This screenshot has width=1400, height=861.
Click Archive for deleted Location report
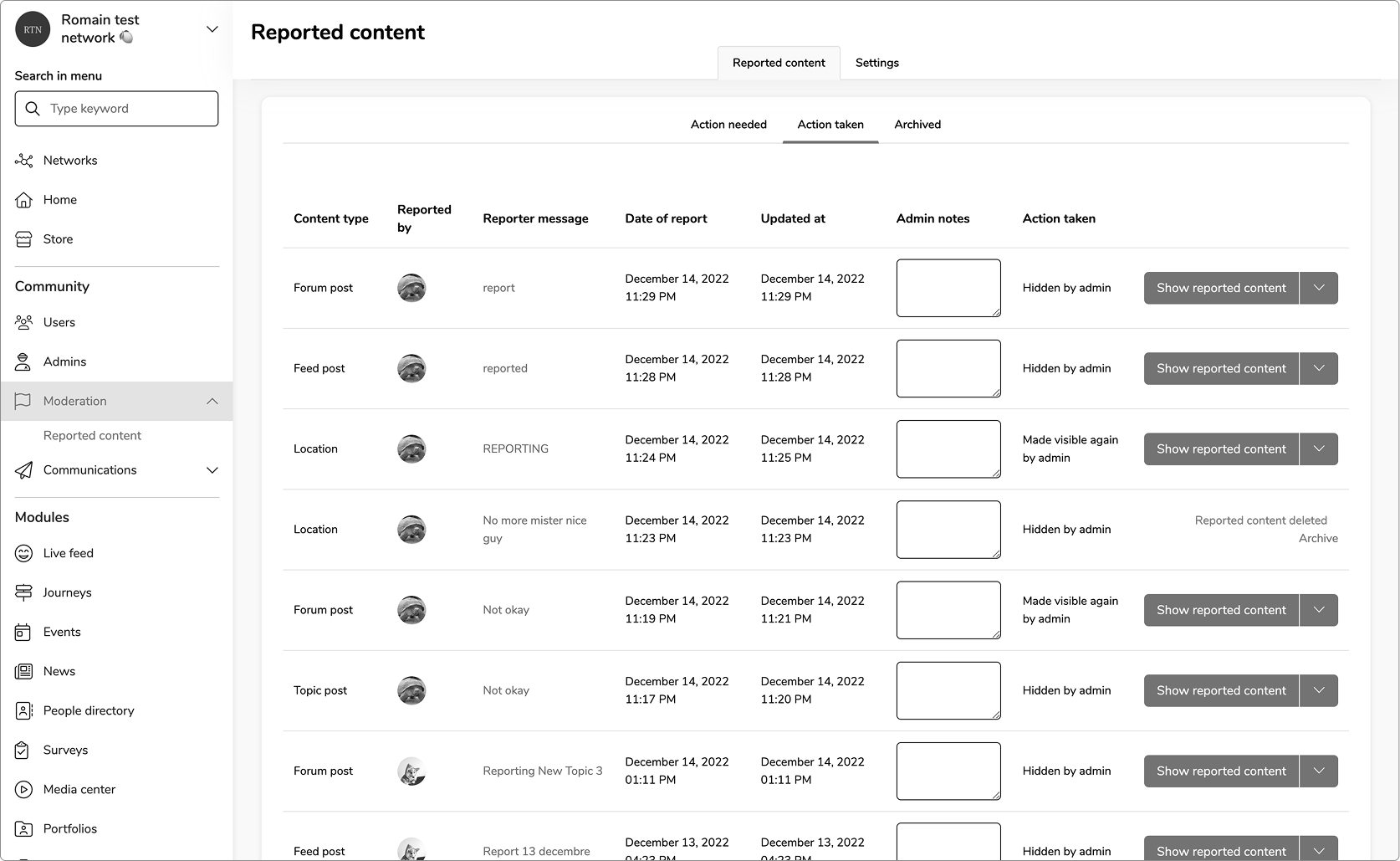[1318, 538]
